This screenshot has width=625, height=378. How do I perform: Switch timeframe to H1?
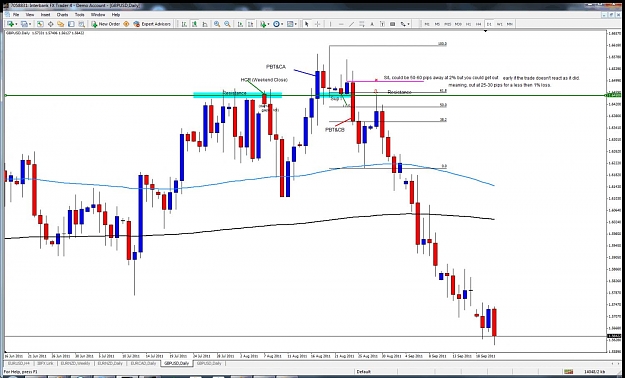click(468, 24)
